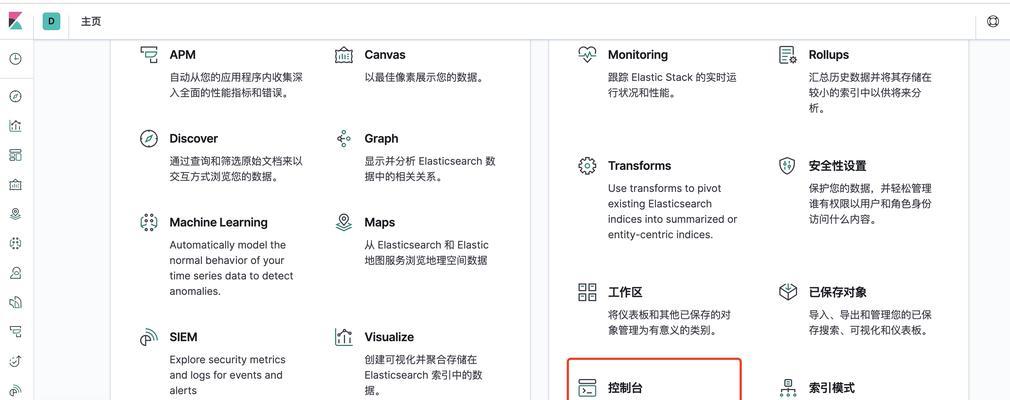Open Discover from the sidebar compass

[x=15, y=97]
